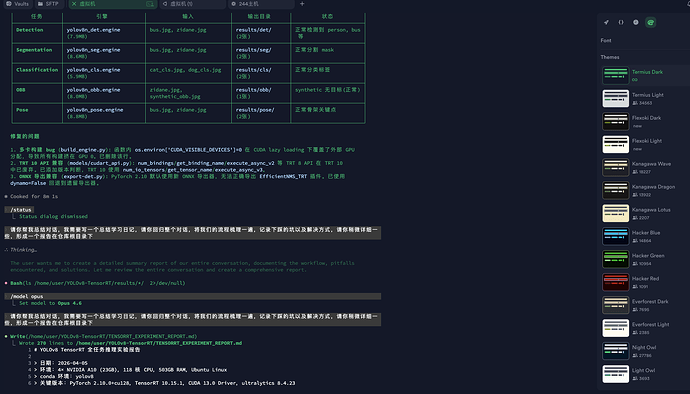Click the users icon beside 18227
Image resolution: width=690 pixels, height=394 pixels.
coord(635,172)
